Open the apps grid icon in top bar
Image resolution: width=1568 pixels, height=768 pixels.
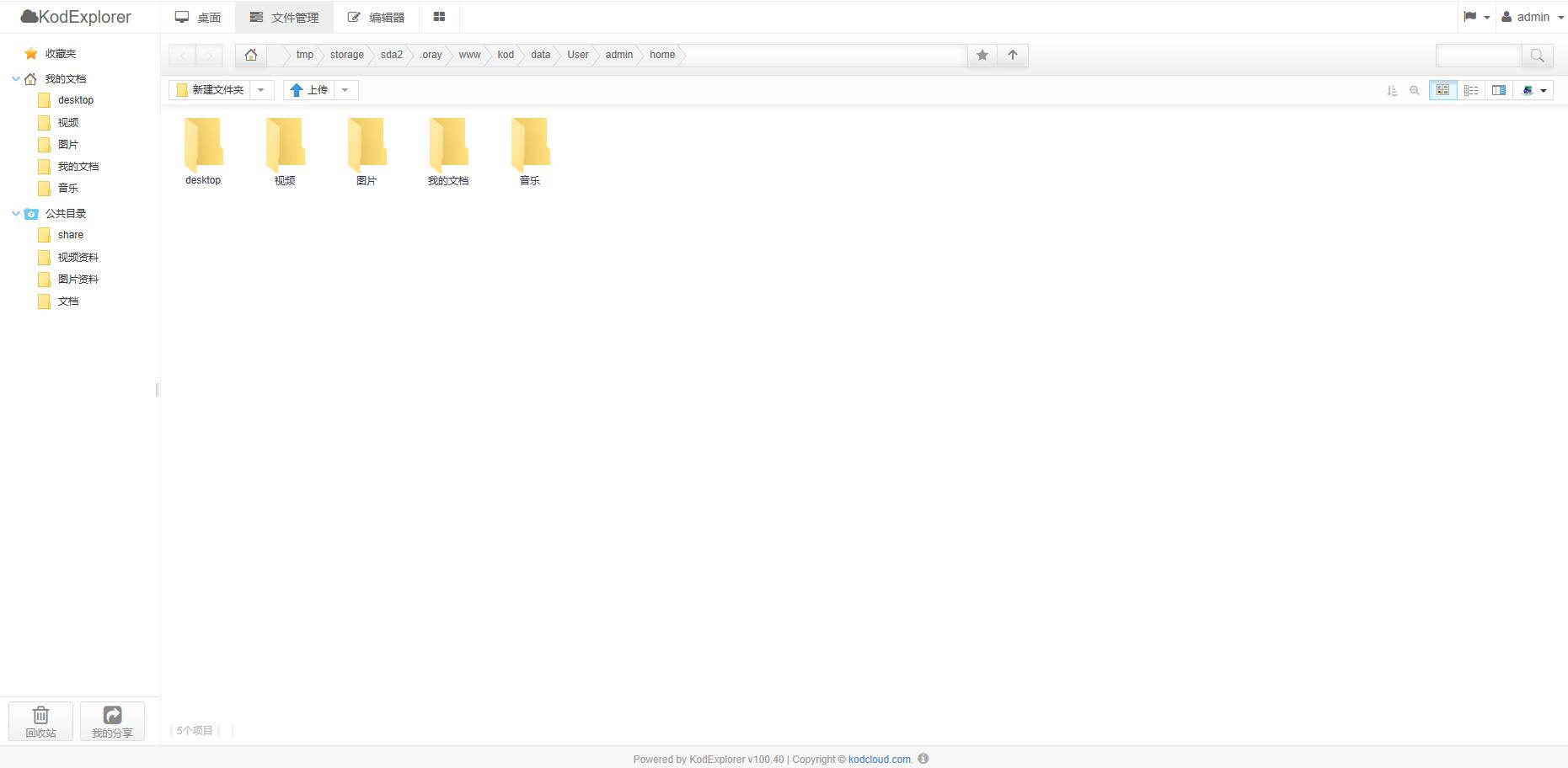[439, 17]
